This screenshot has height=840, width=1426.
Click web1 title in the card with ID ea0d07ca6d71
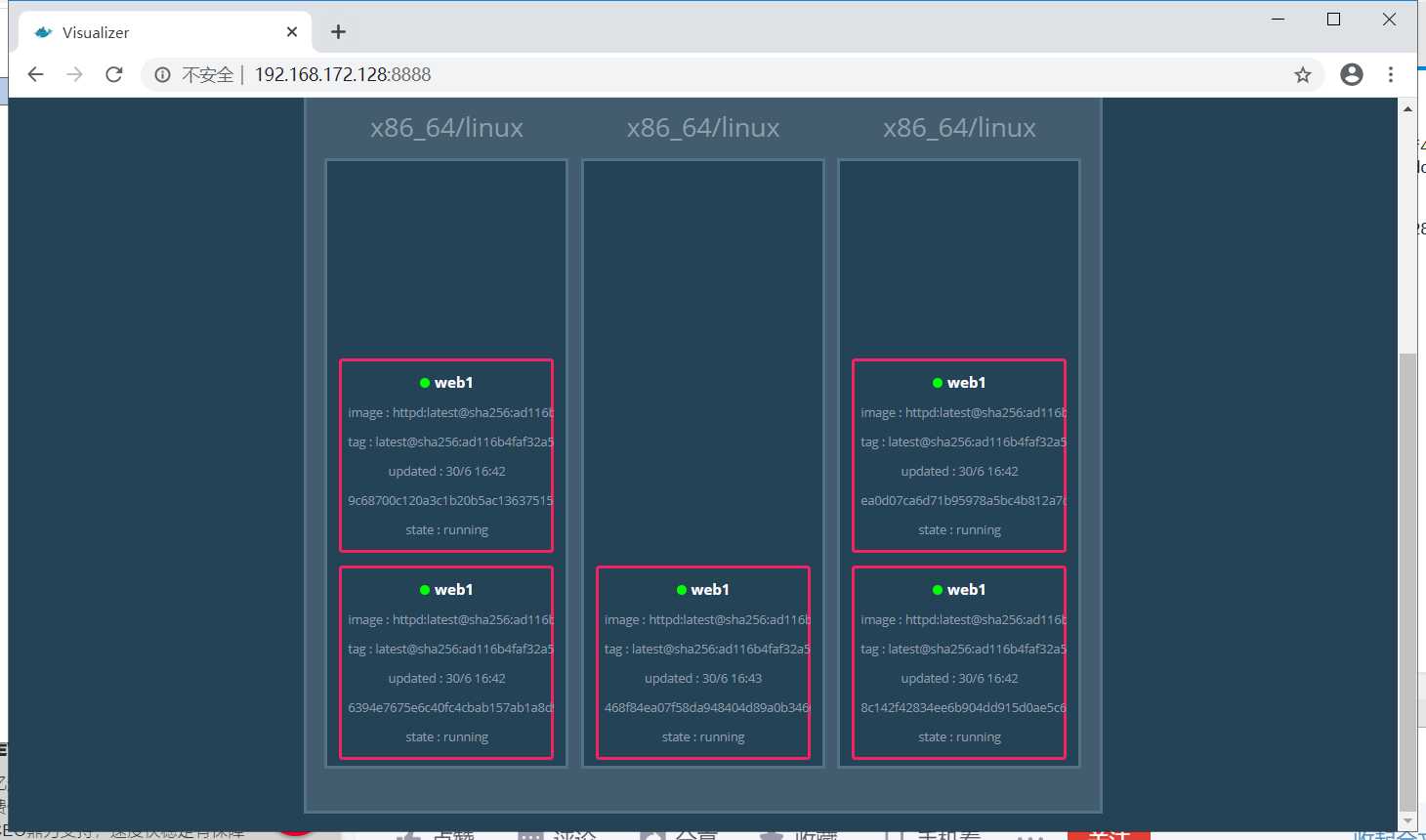tap(966, 383)
